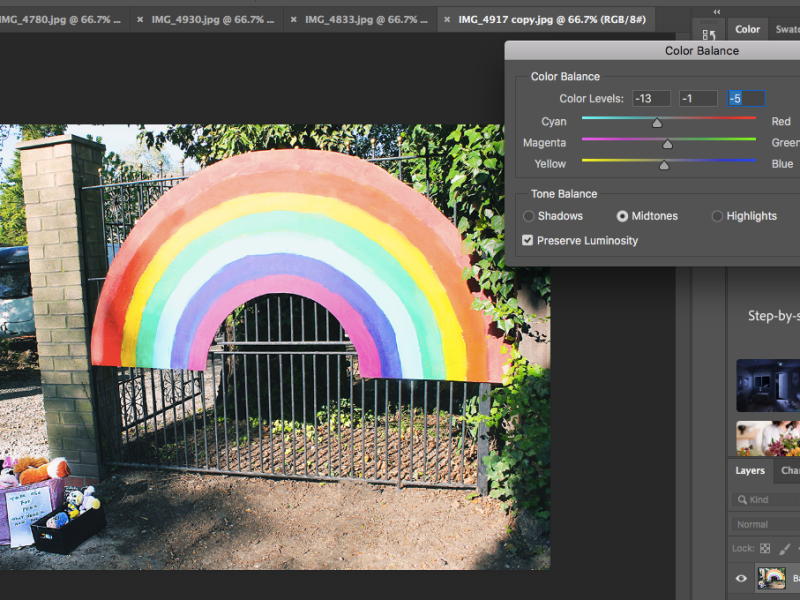The height and width of the screenshot is (600, 800).
Task: Collapse the panel group to icons
Action: coord(717,11)
